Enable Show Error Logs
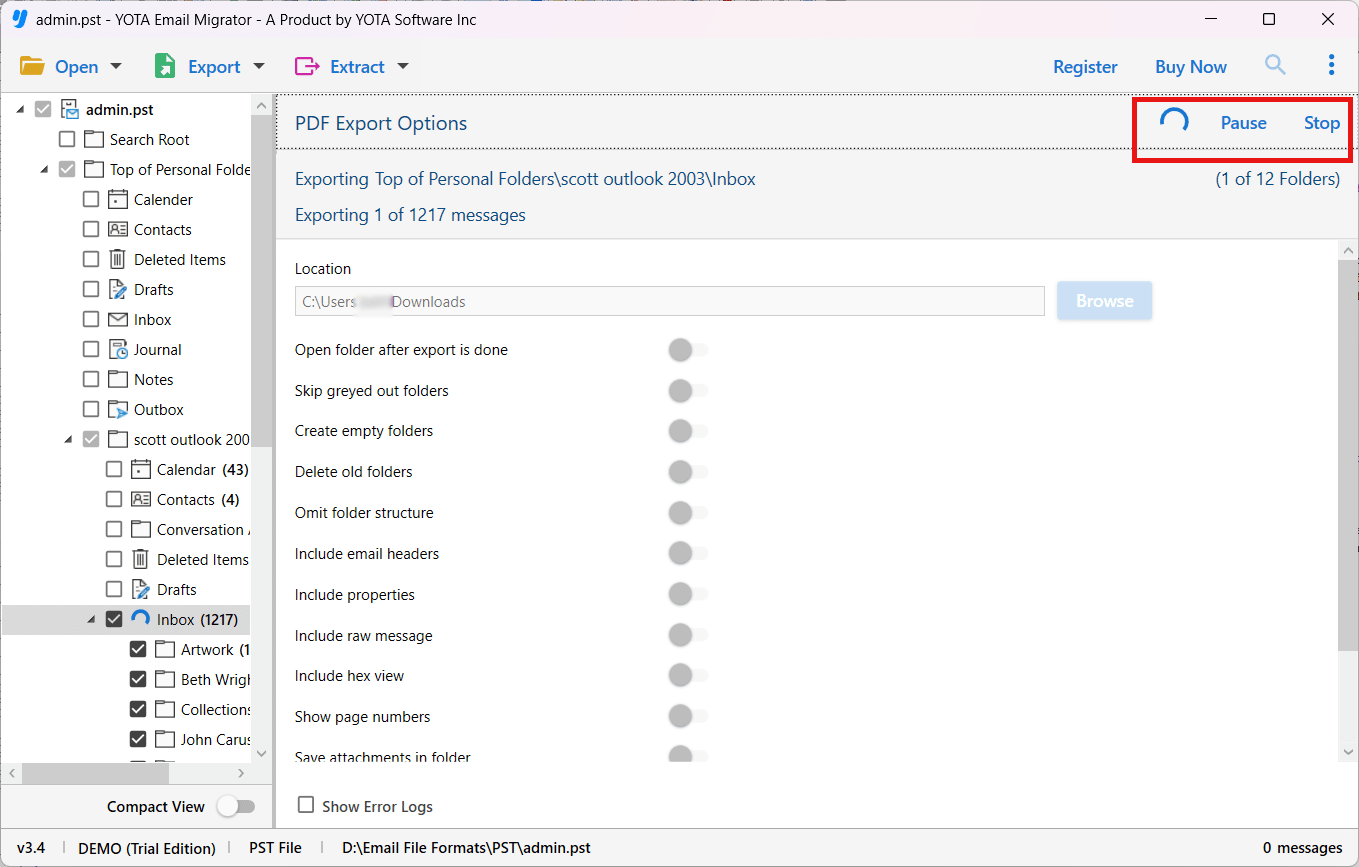1359x867 pixels. click(304, 806)
